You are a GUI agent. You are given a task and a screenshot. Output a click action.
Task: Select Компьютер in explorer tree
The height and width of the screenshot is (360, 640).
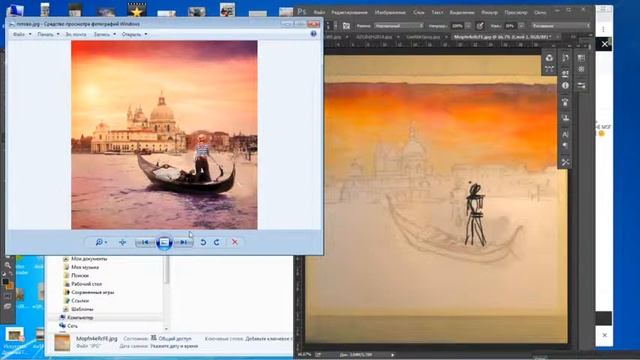pos(80,318)
